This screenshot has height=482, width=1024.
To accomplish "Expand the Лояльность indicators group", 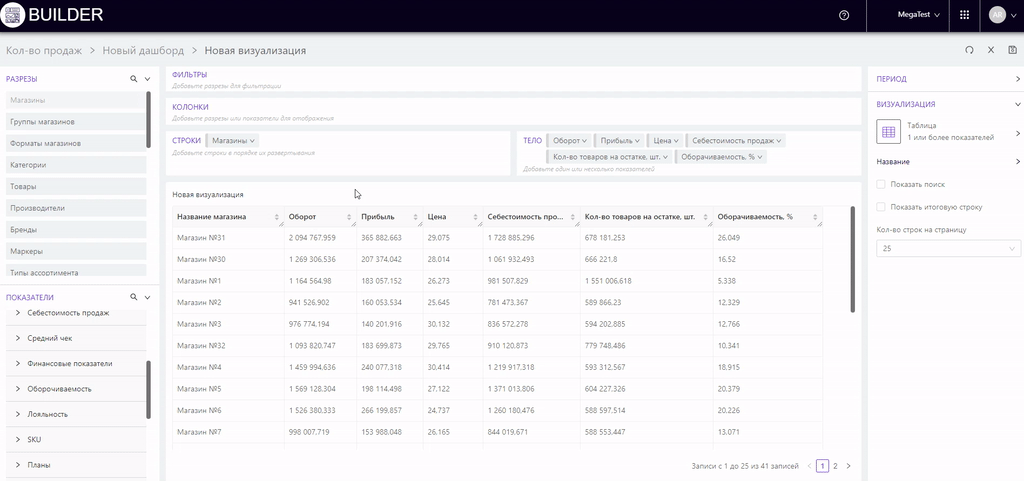I will tap(18, 411).
